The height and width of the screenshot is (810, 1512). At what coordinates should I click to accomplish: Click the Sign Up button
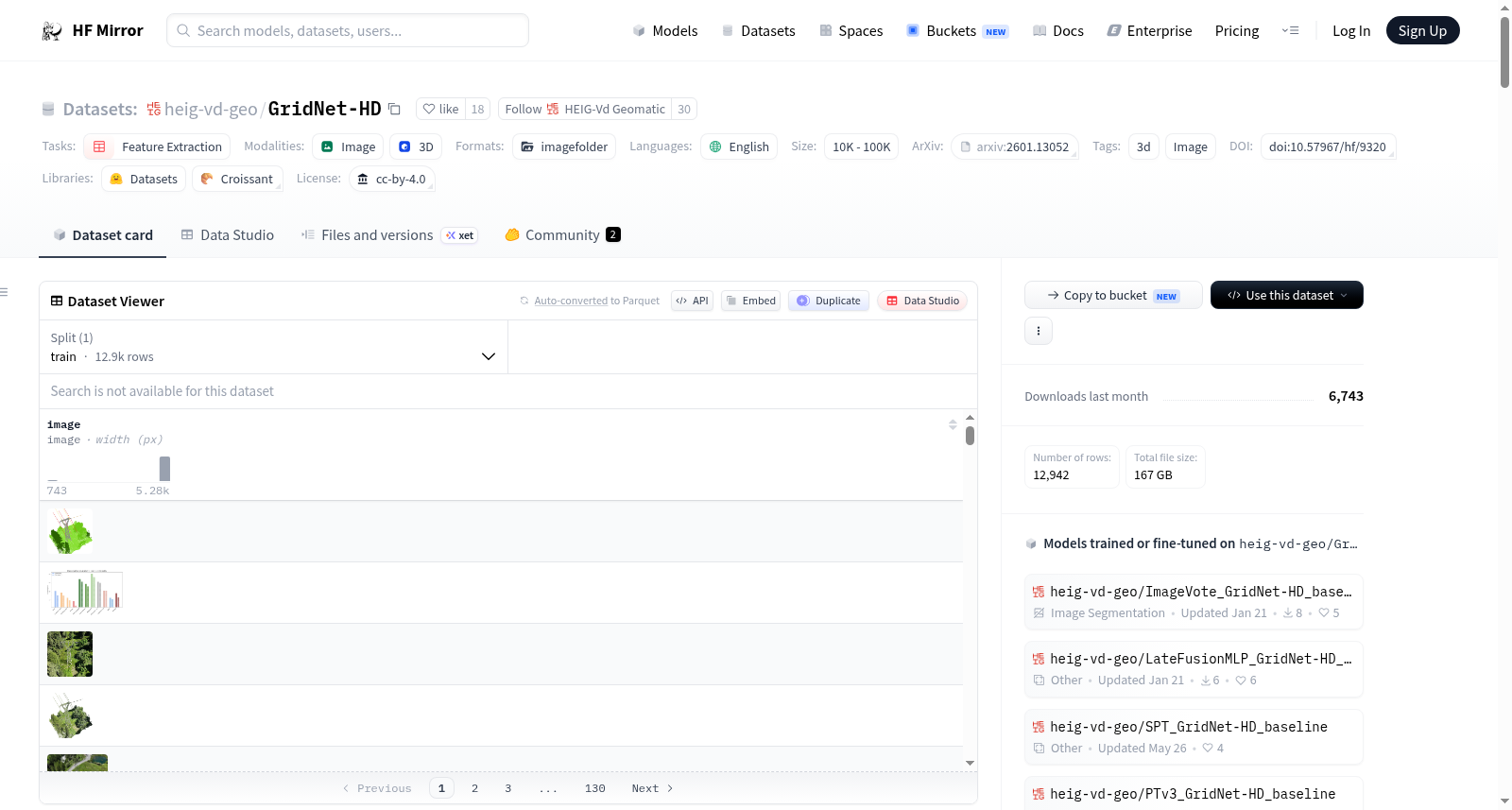(x=1423, y=31)
